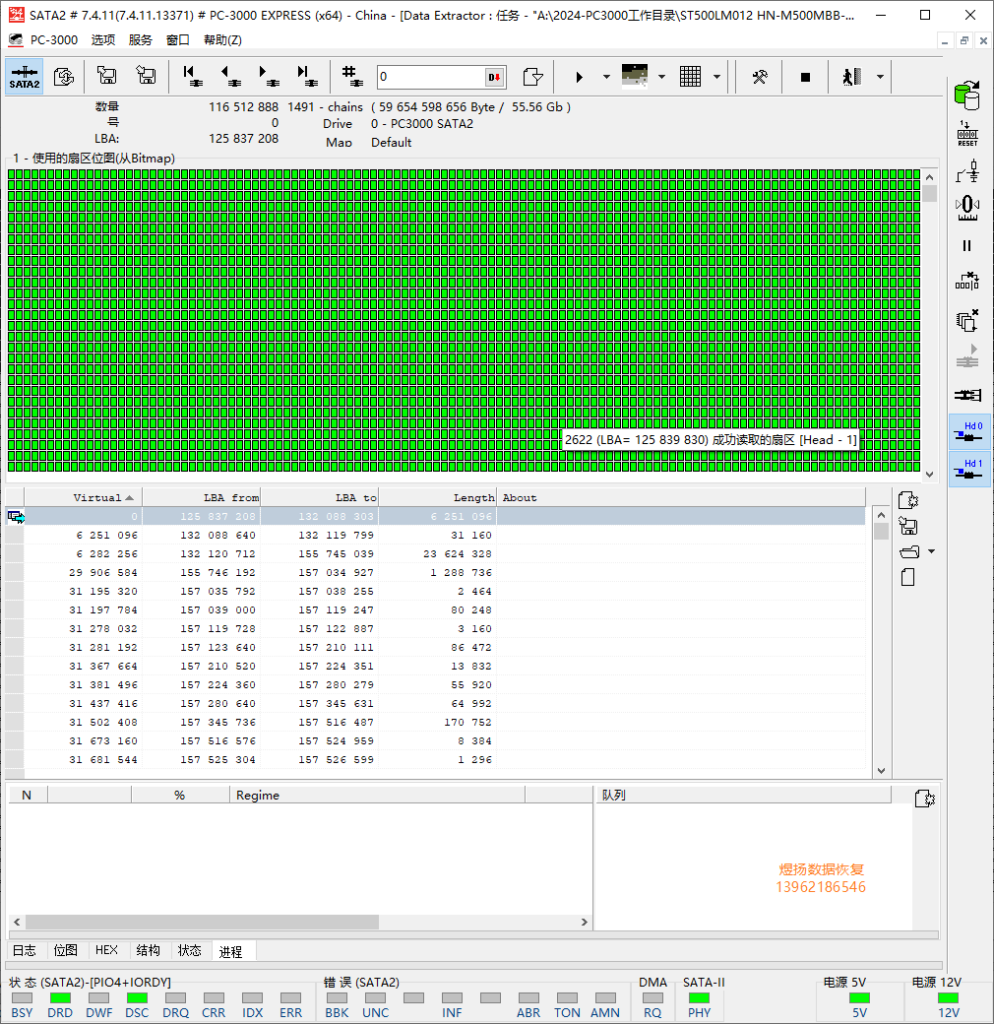Click the bitmap scrollbar up arrow

pos(929,177)
